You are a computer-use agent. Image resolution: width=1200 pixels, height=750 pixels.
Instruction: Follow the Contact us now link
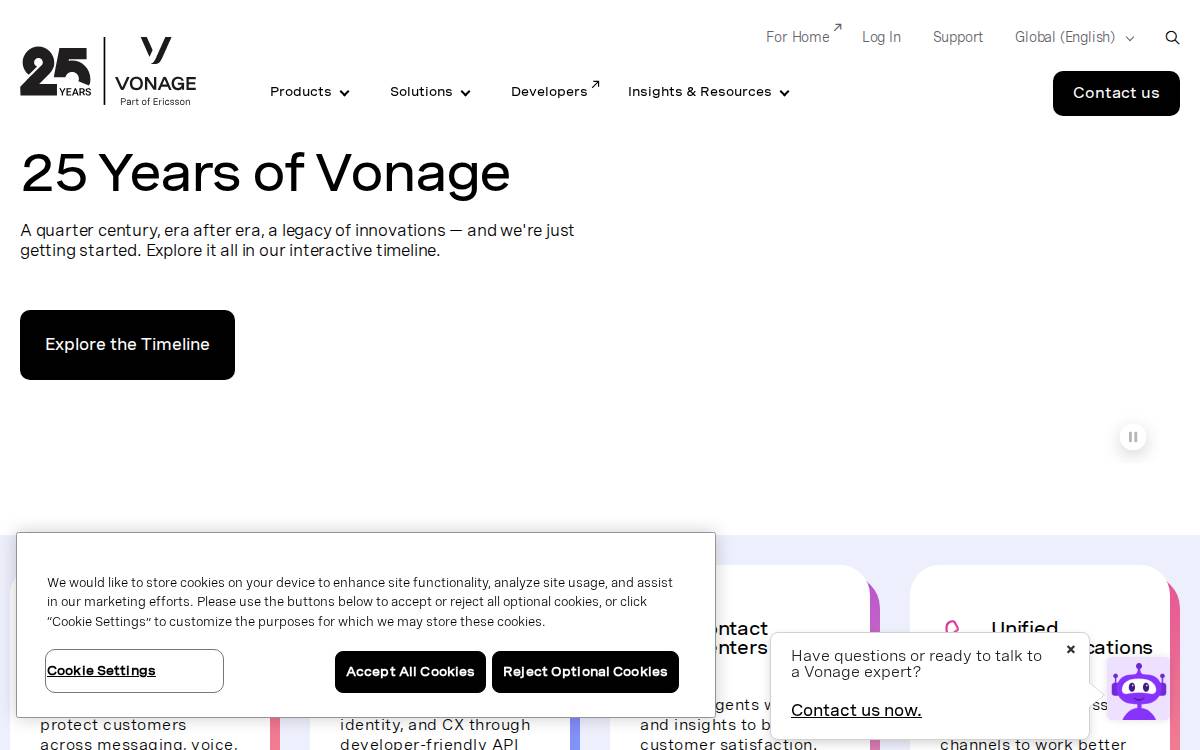point(856,710)
